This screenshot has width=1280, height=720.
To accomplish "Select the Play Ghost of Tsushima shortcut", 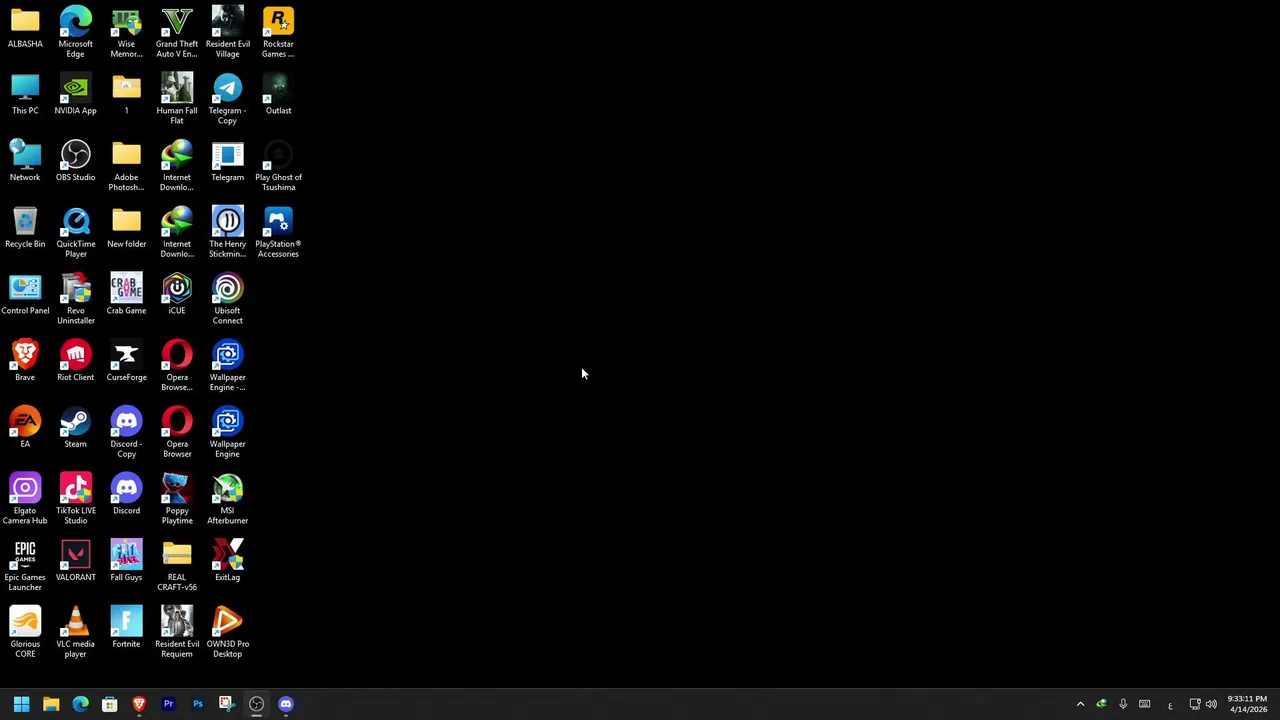I will [278, 165].
